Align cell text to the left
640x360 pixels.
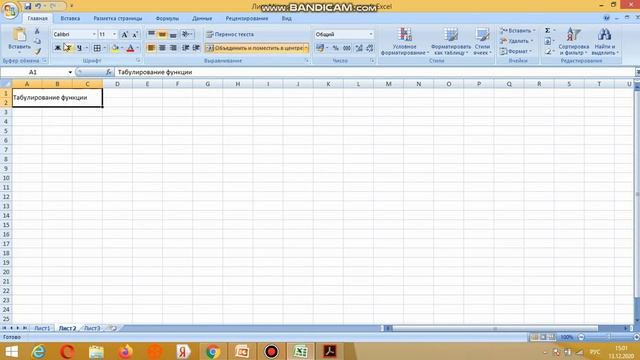[x=151, y=48]
